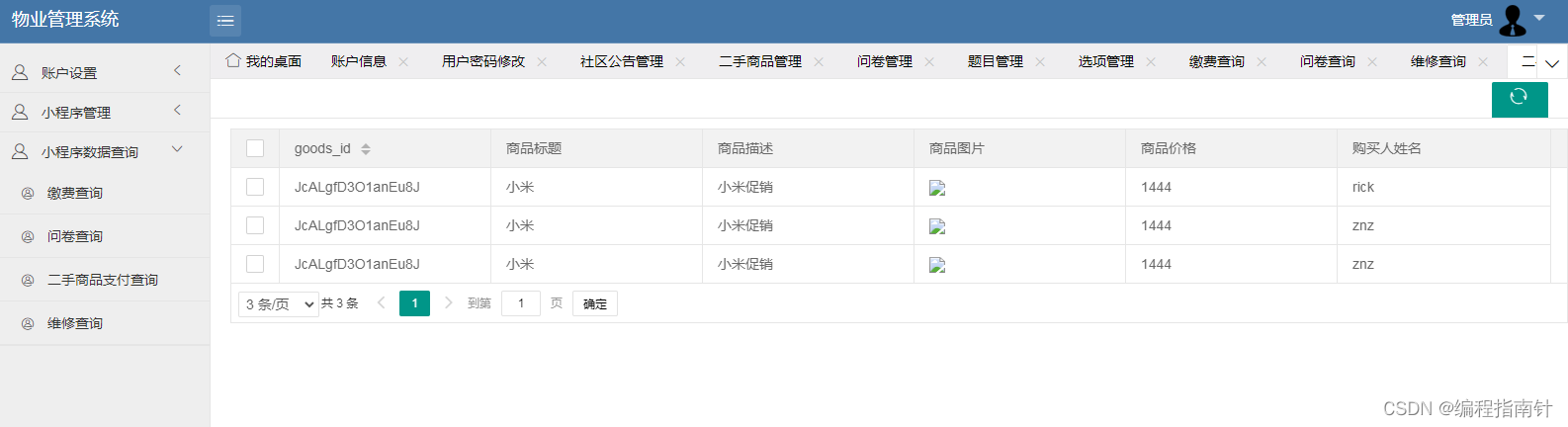The width and height of the screenshot is (1568, 427).
Task: Expand the 账户设置 sidebar menu
Action: pyautogui.click(x=178, y=70)
